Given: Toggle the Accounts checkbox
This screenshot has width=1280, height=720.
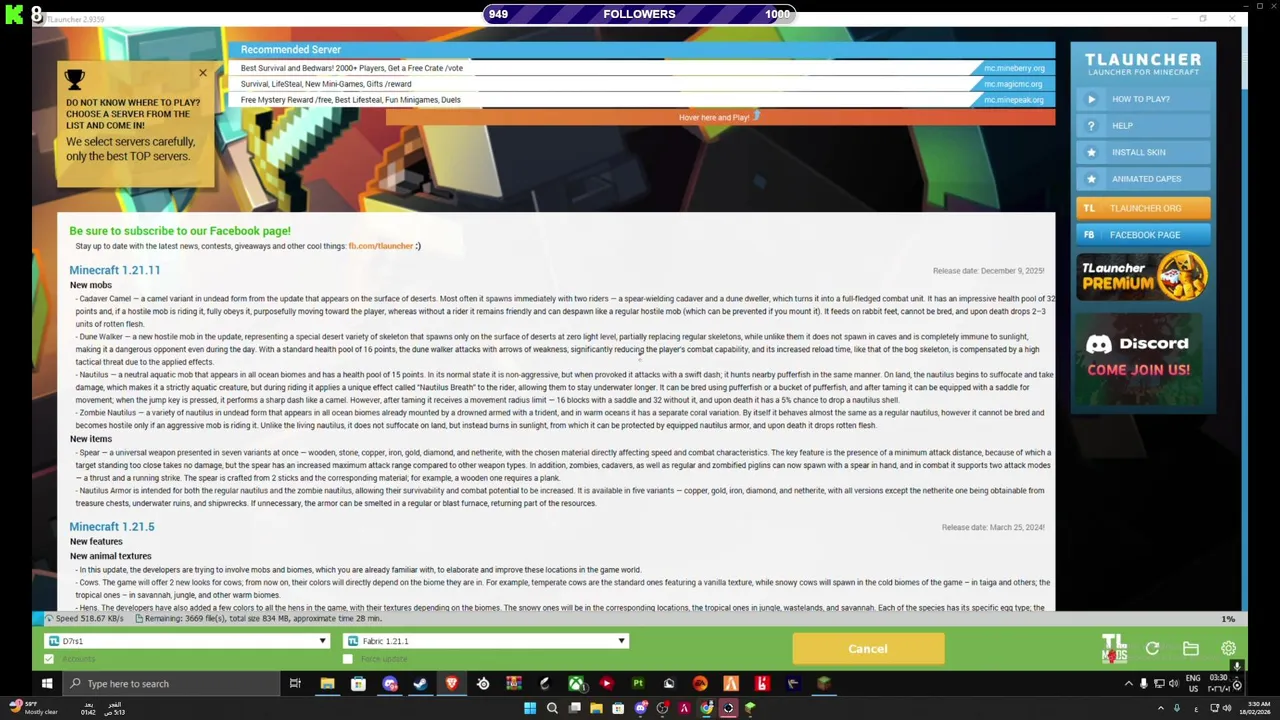Looking at the screenshot, I should click(x=49, y=659).
